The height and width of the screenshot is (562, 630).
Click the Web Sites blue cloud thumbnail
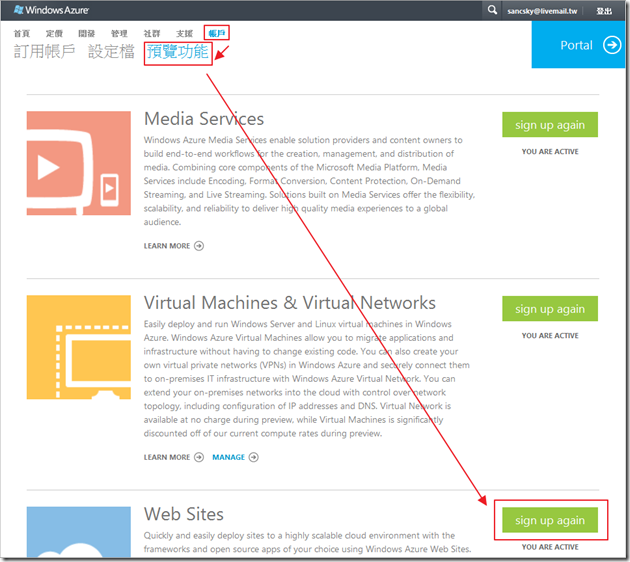pos(79,532)
